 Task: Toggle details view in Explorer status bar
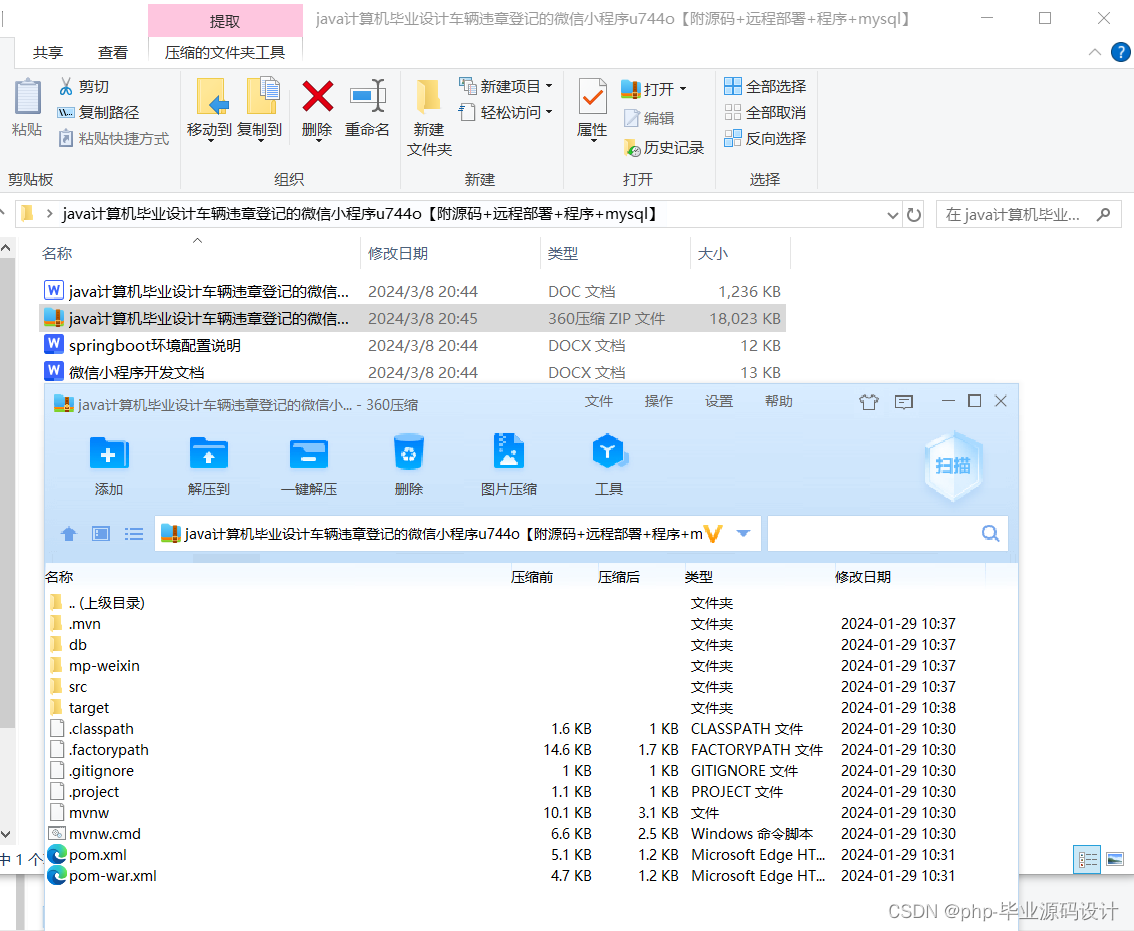point(1087,859)
